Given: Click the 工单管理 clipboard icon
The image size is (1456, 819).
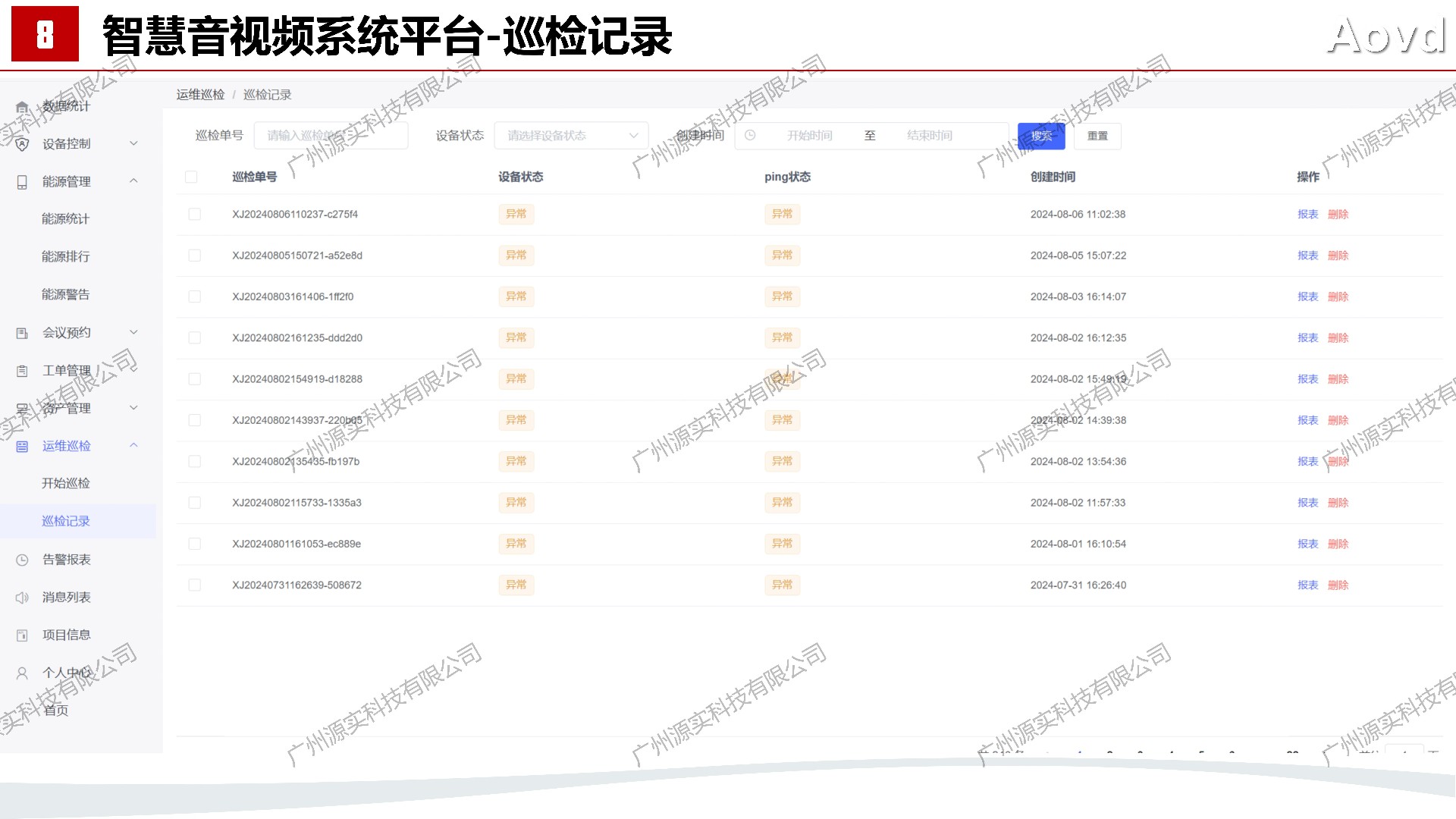Looking at the screenshot, I should (22, 371).
